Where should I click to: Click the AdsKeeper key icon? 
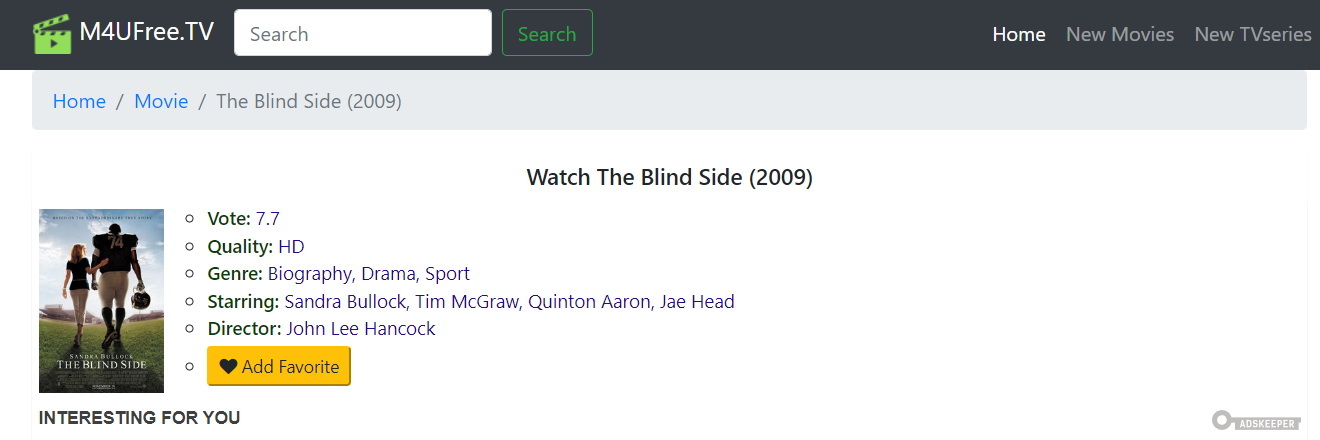(1221, 421)
